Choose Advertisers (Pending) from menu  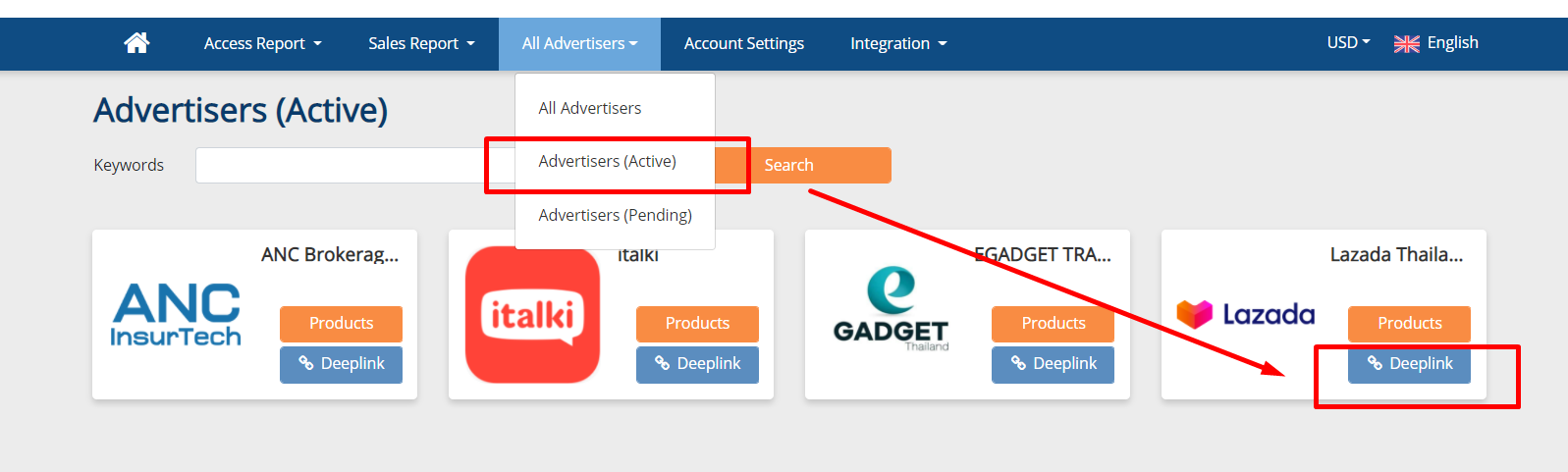(615, 215)
